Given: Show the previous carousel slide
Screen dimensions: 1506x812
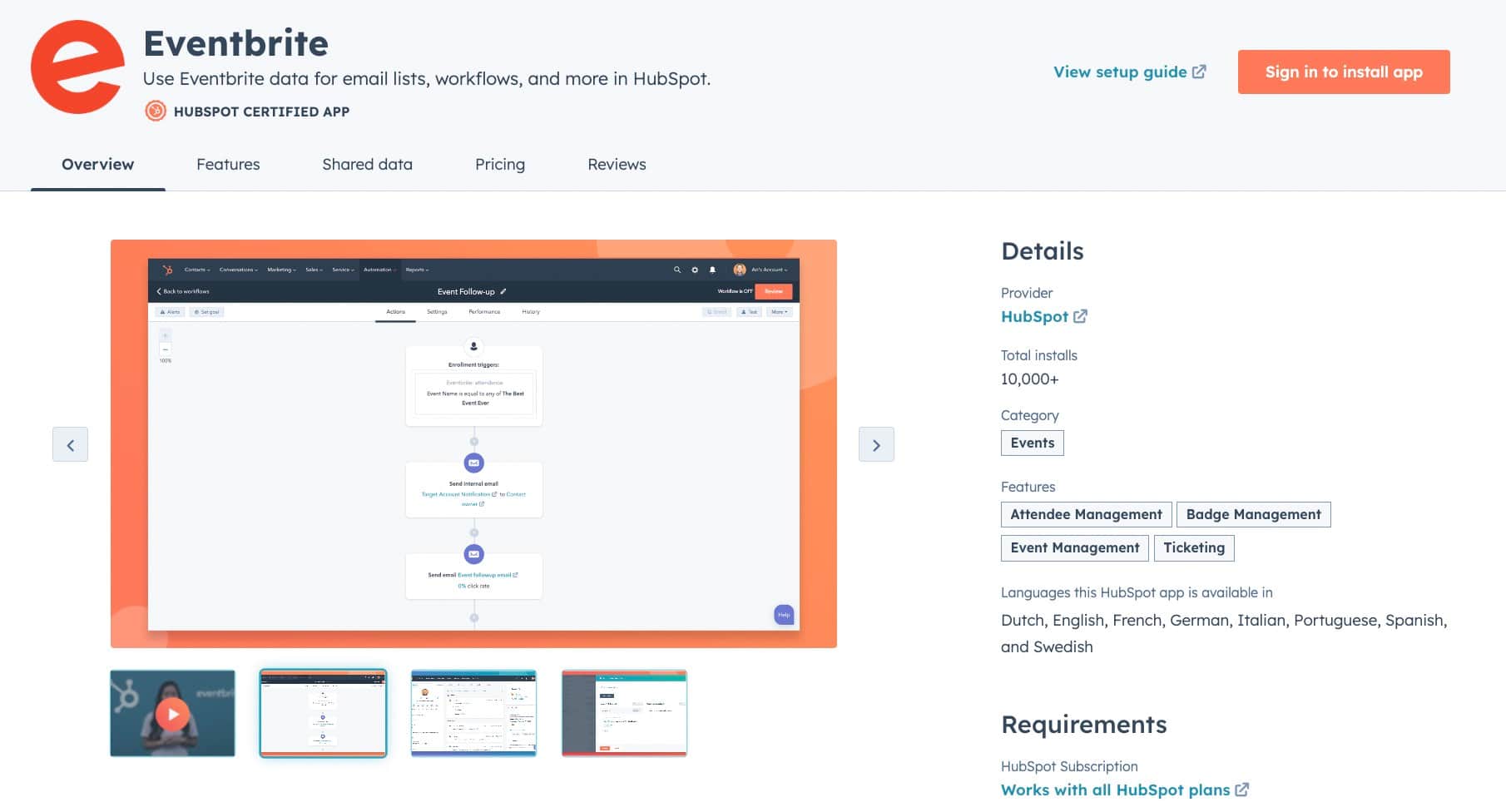Looking at the screenshot, I should click(70, 444).
